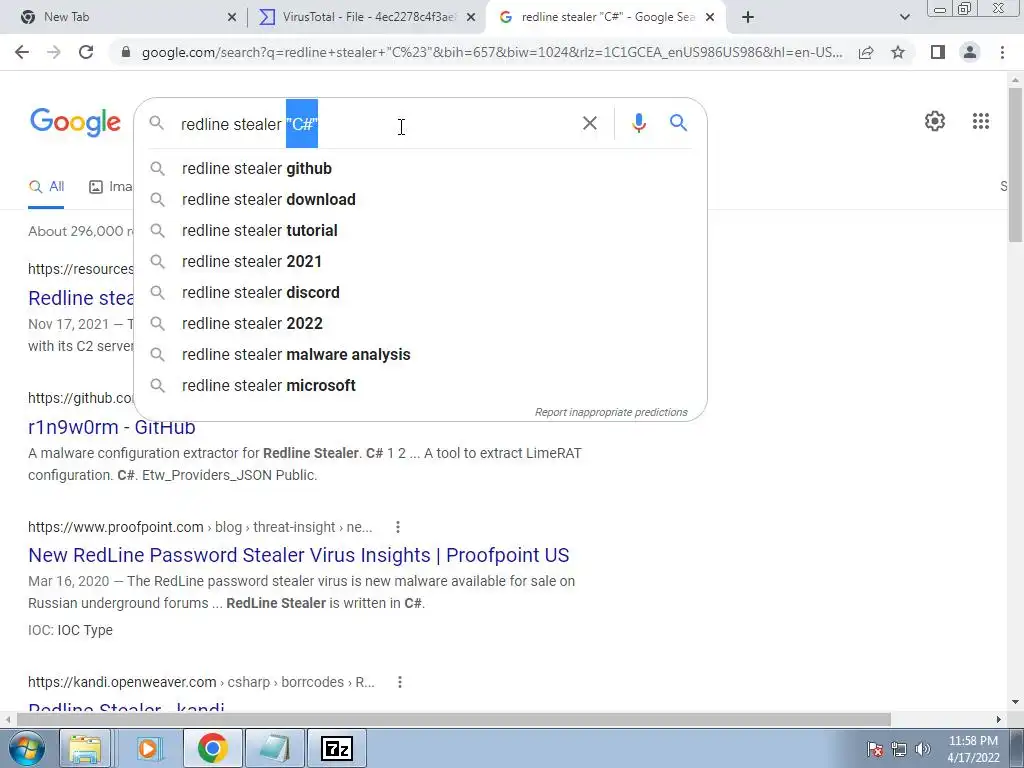The width and height of the screenshot is (1024, 768).
Task: Choose suggestion redline stealer discord
Action: pos(421,292)
